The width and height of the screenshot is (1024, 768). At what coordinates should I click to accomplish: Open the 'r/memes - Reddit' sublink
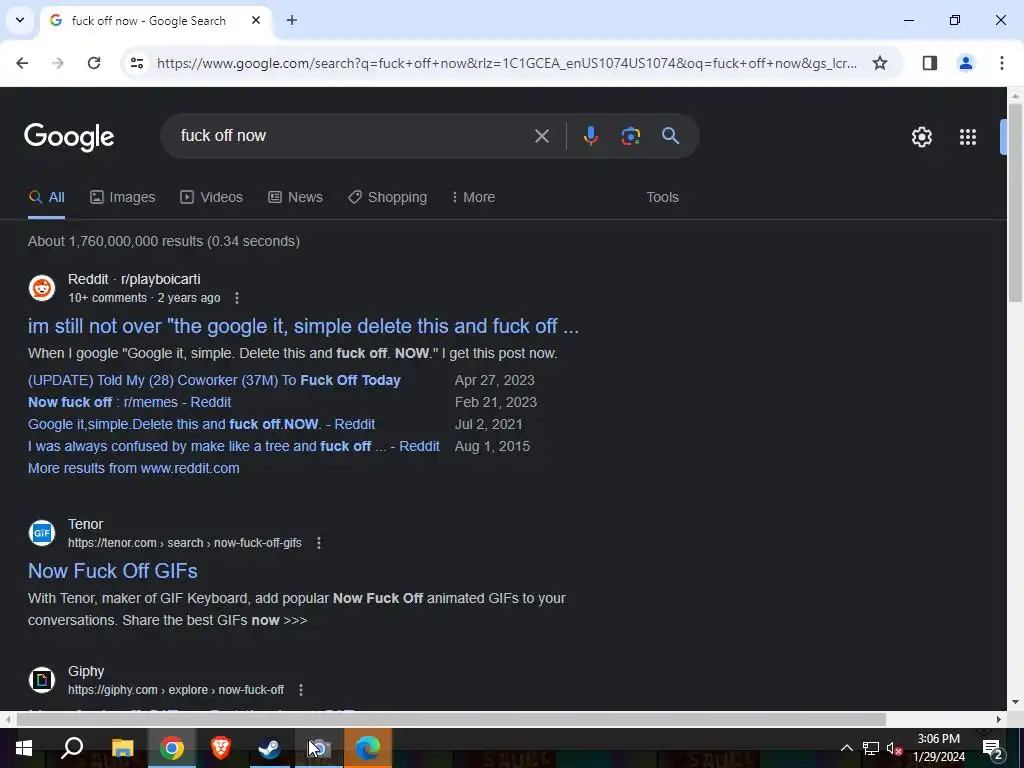[129, 402]
